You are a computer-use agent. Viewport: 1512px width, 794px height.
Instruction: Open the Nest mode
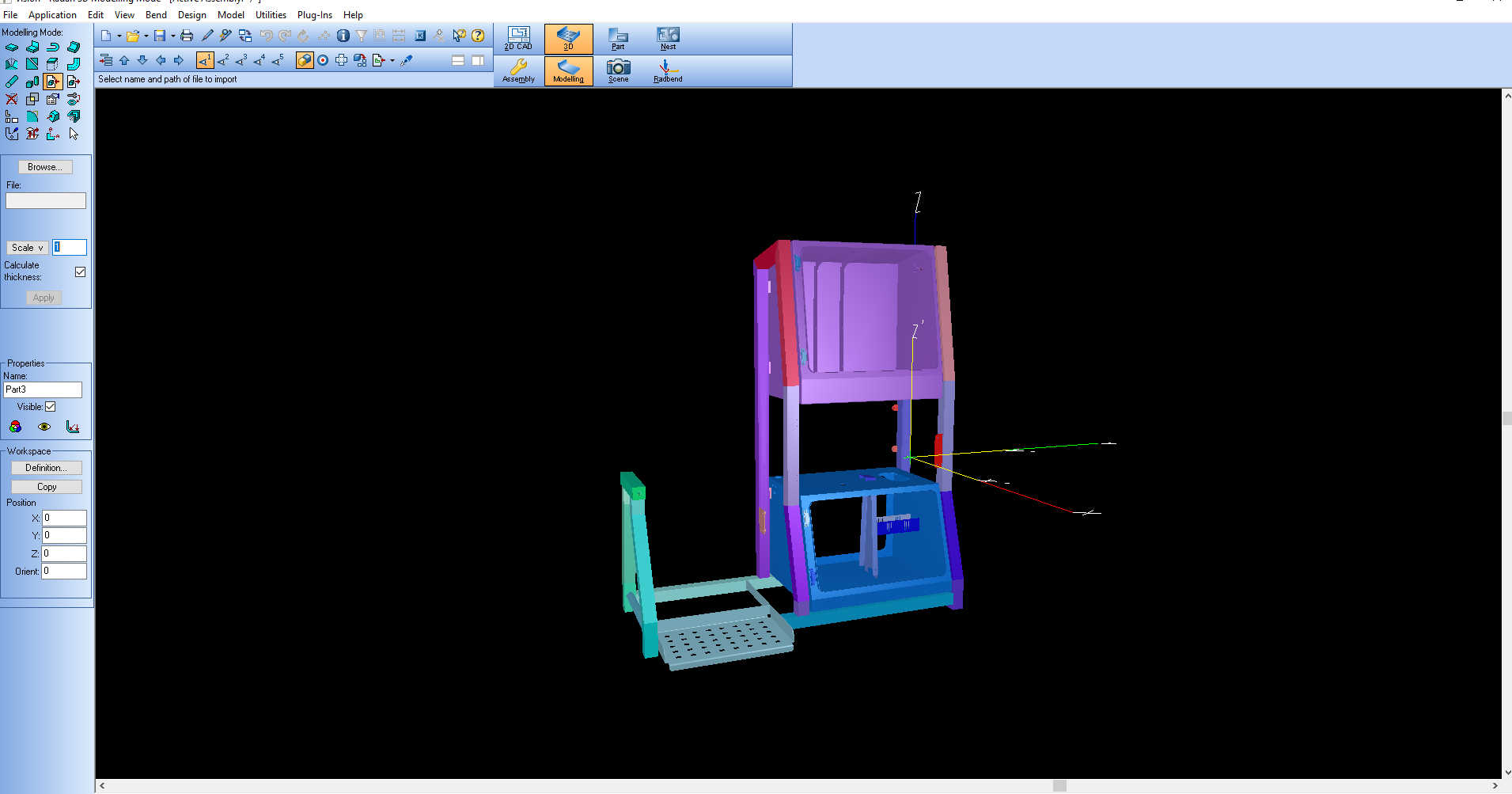point(668,38)
